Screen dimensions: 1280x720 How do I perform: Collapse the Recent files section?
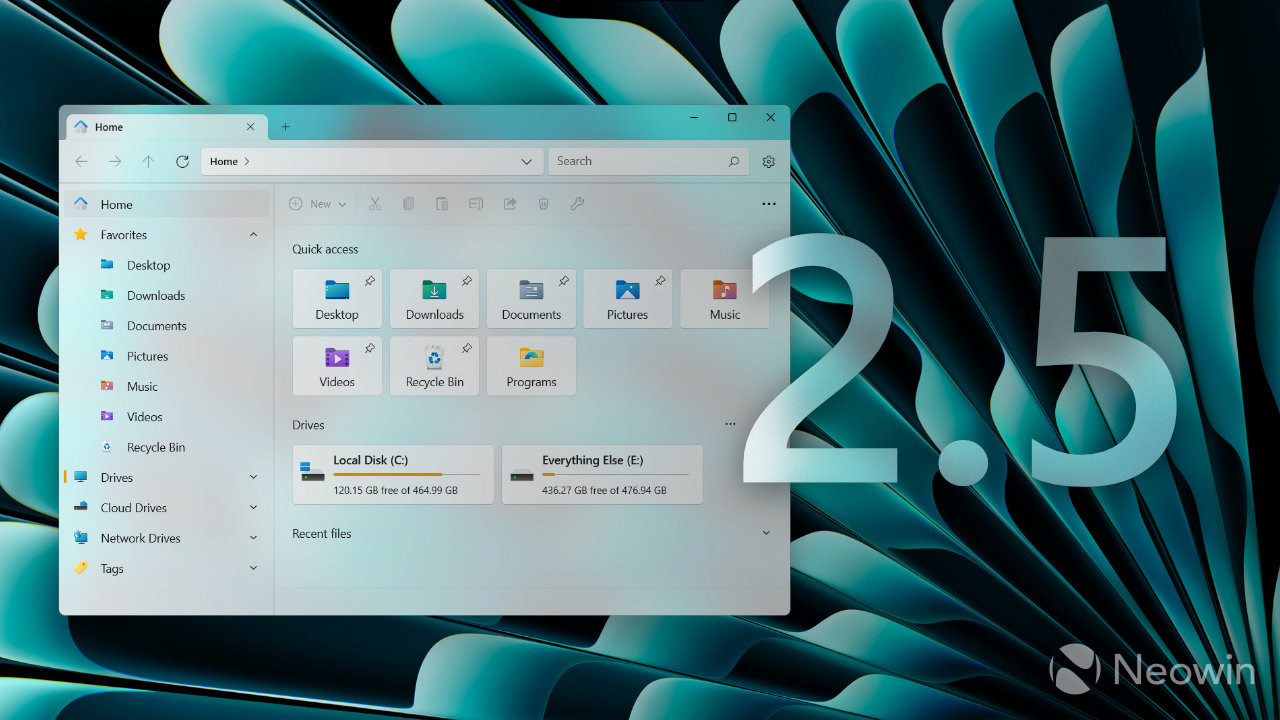(x=766, y=533)
